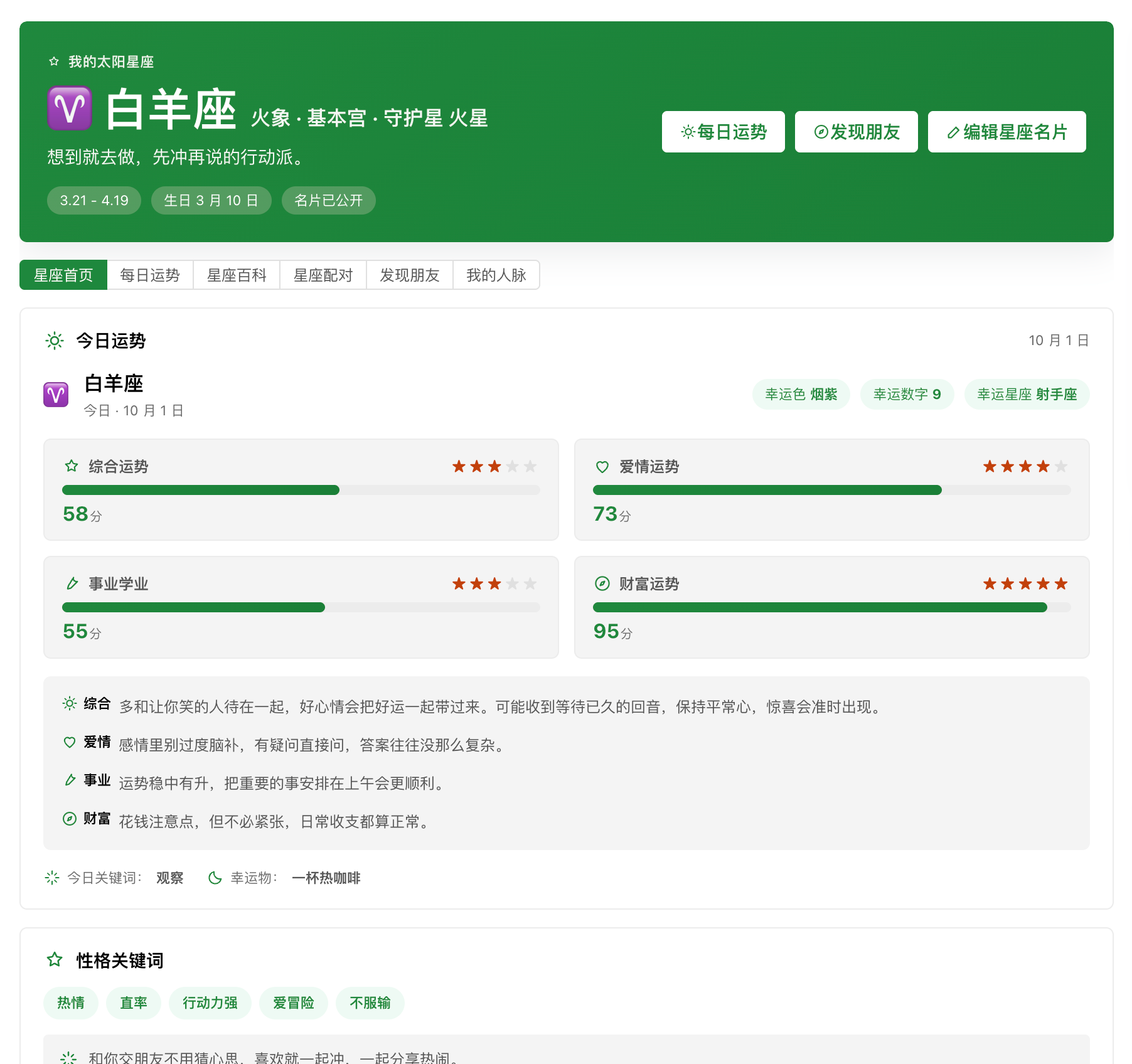
Task: Switch to the 每日运势 tab
Action: [150, 275]
